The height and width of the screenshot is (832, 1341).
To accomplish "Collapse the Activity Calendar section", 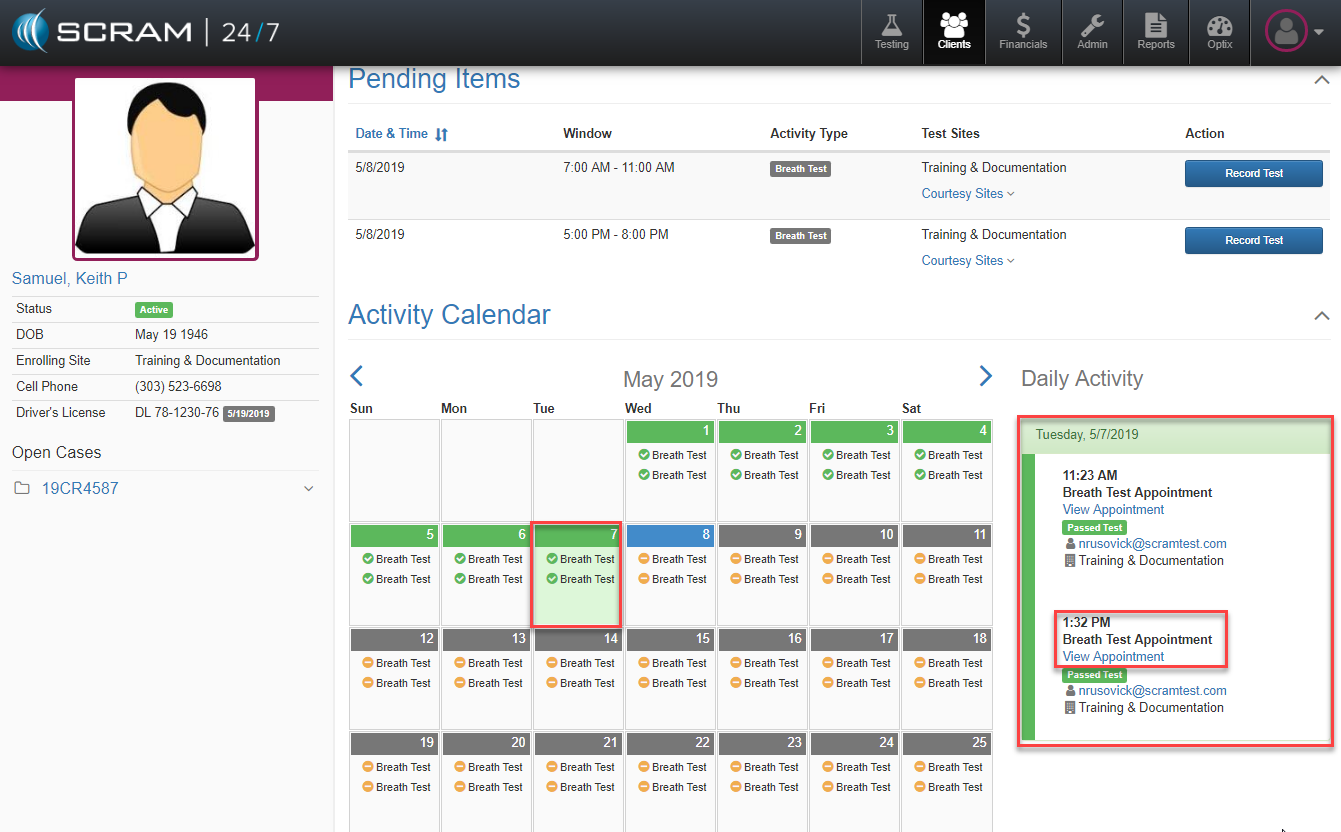I will 1321,316.
